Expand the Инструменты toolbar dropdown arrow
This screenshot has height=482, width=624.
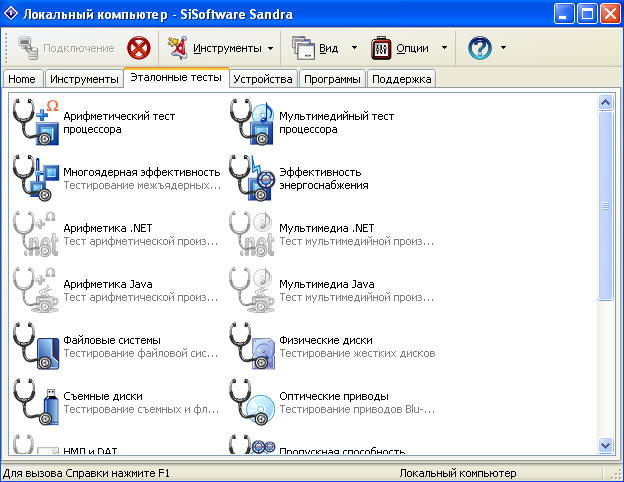pos(271,48)
